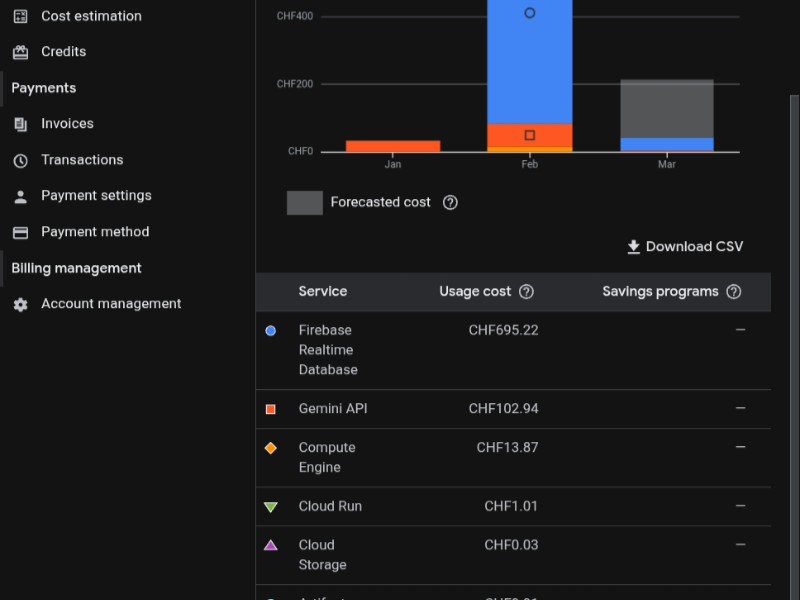Click the Payment settings person icon
The image size is (800, 600).
[20, 196]
